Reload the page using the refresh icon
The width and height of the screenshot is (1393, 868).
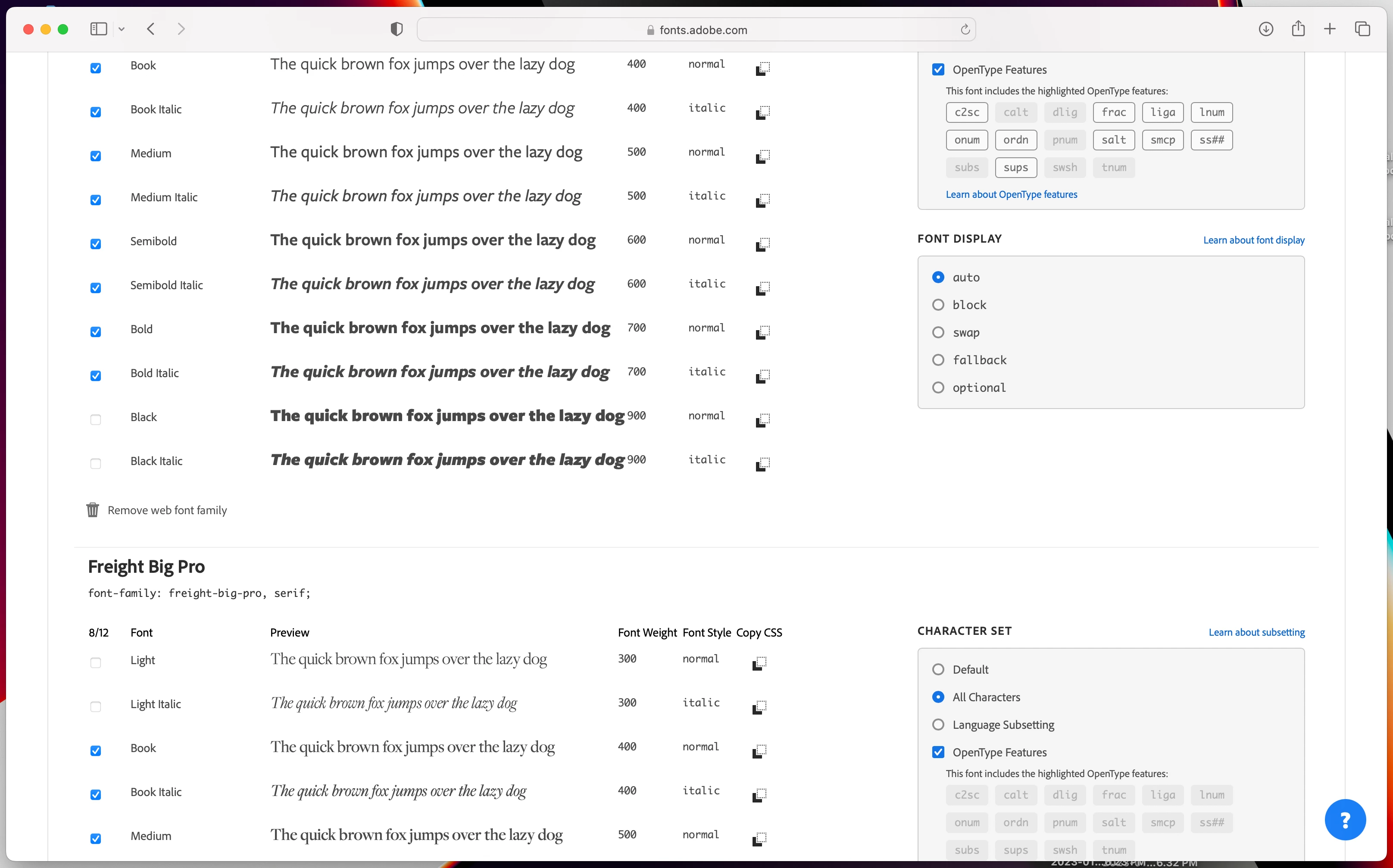pos(965,29)
